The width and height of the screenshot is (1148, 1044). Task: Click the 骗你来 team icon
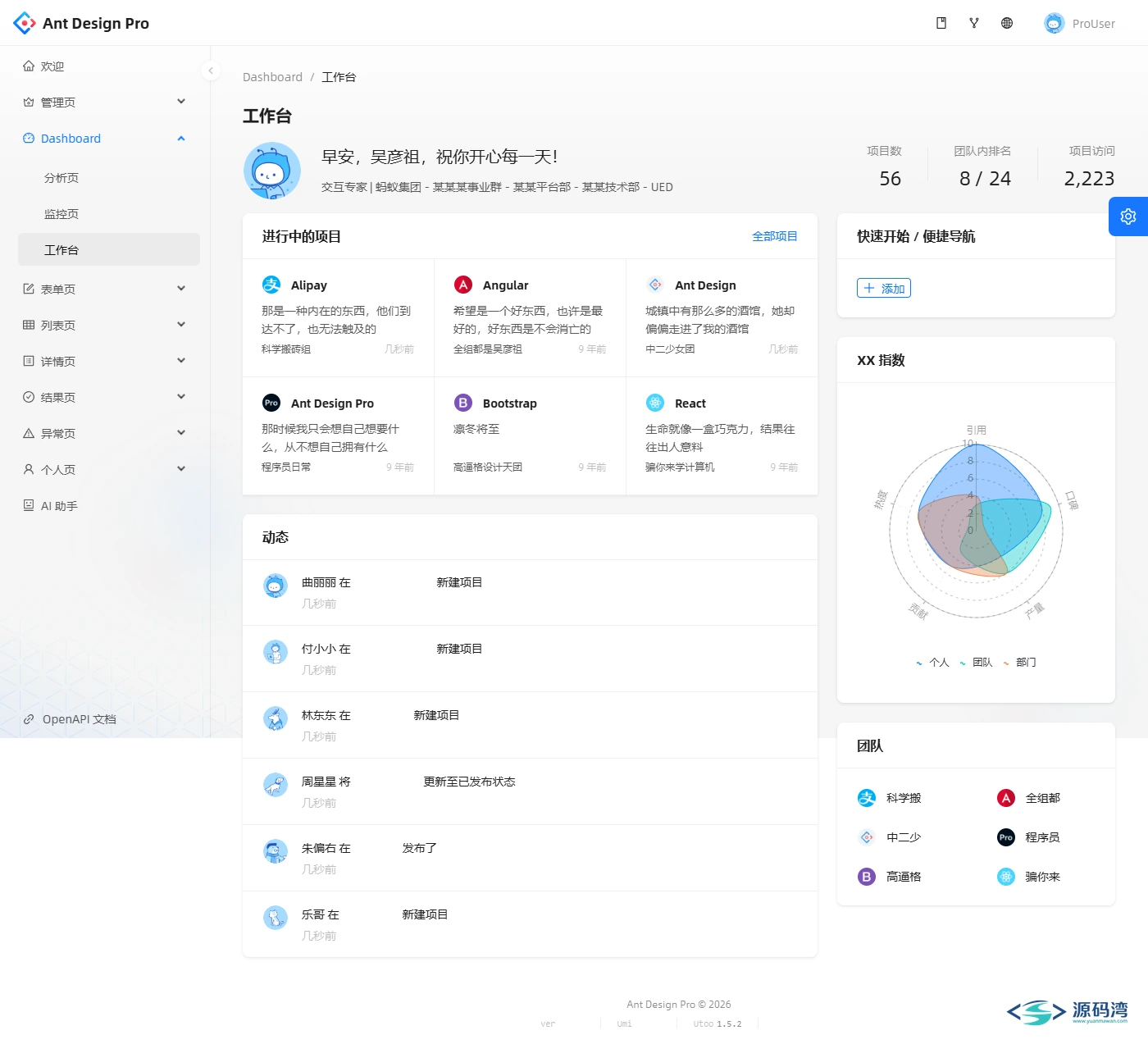pos(1006,877)
